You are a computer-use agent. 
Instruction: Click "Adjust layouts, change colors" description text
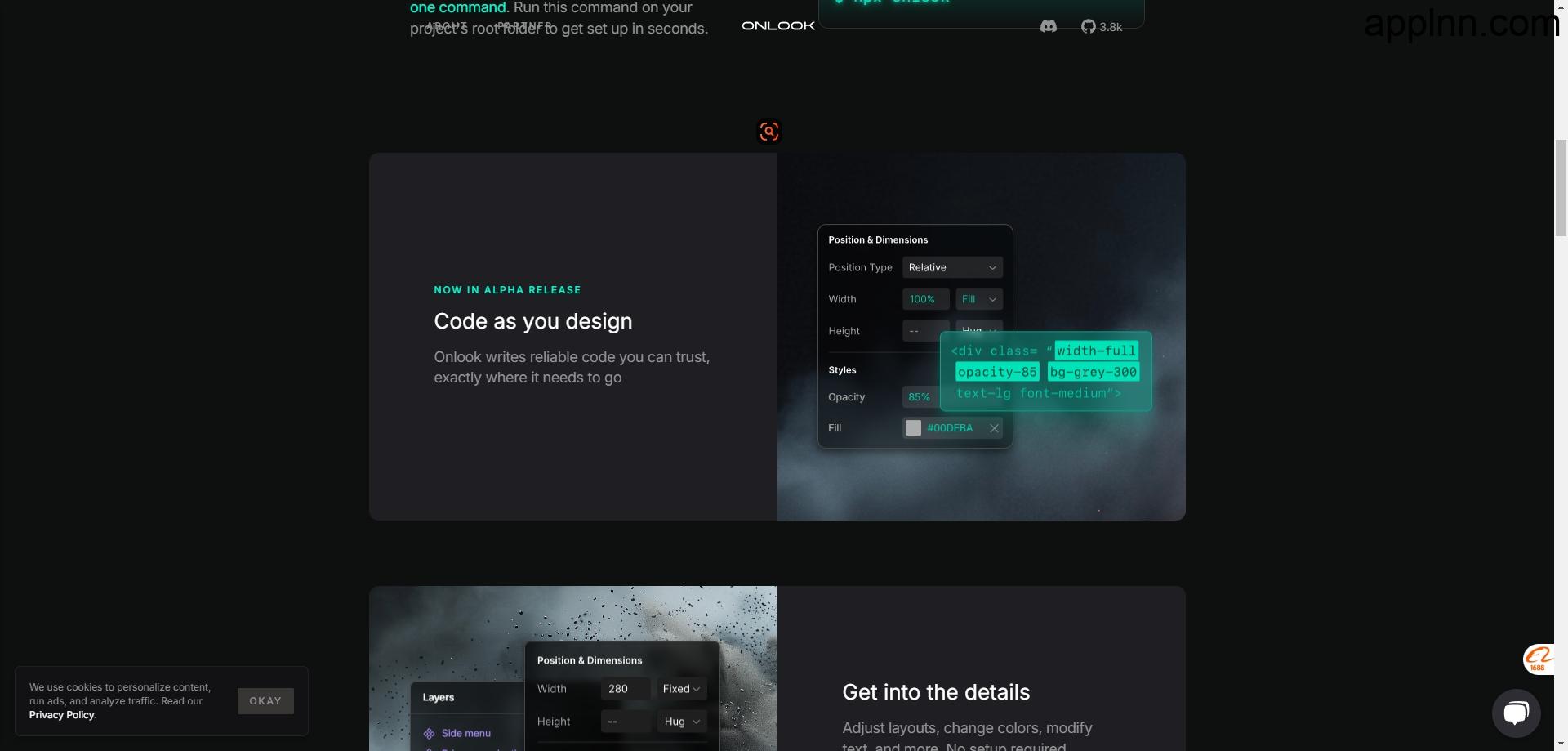point(967,736)
